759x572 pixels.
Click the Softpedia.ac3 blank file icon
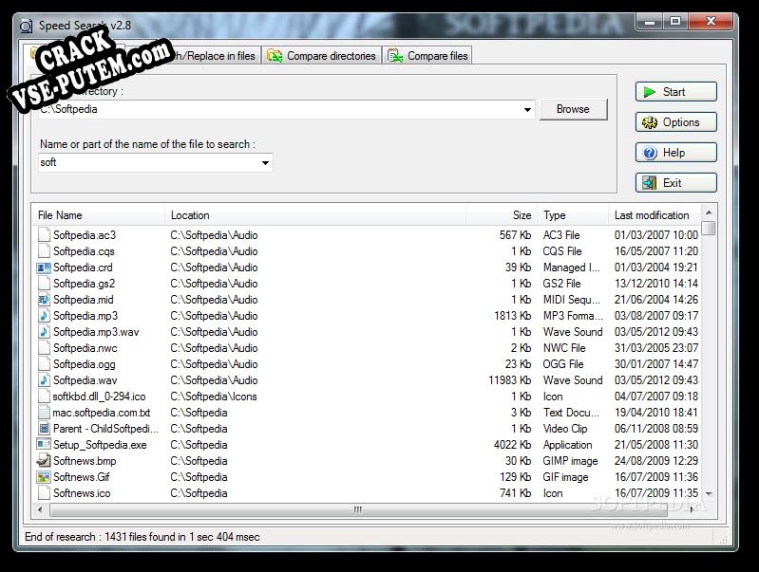click(x=44, y=235)
